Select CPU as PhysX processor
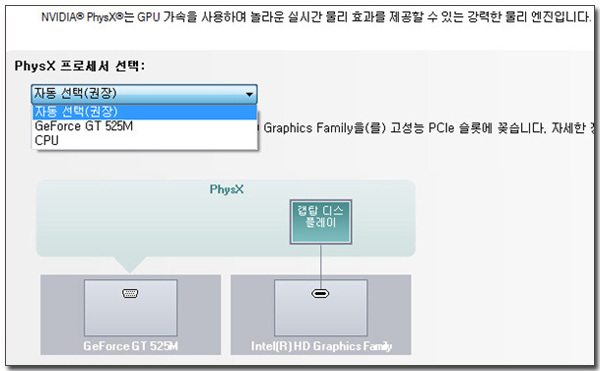This screenshot has width=600, height=371. (145, 140)
